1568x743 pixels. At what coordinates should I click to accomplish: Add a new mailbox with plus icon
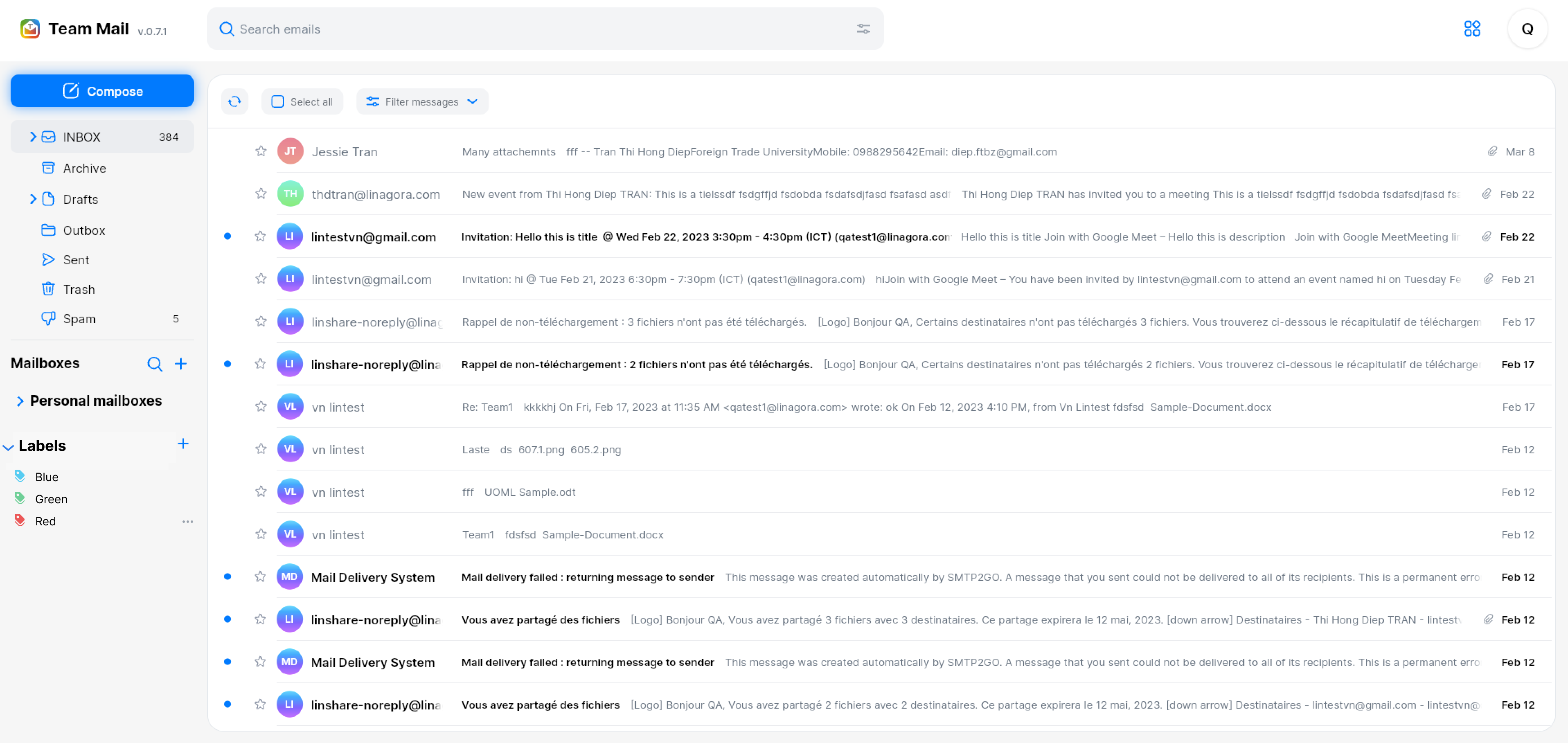181,364
